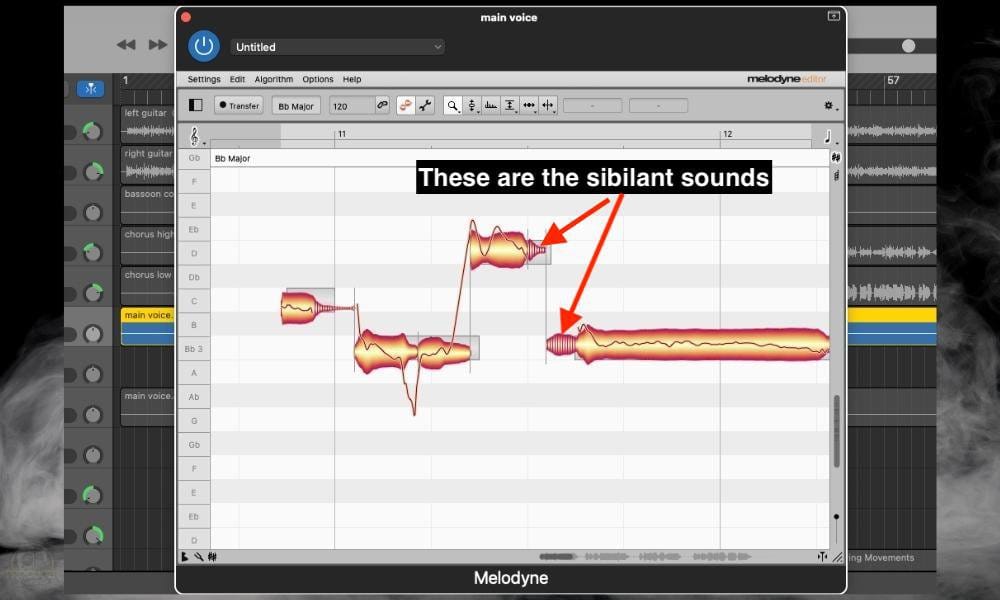
Task: Toggle the tempo link chain icon
Action: 382,105
